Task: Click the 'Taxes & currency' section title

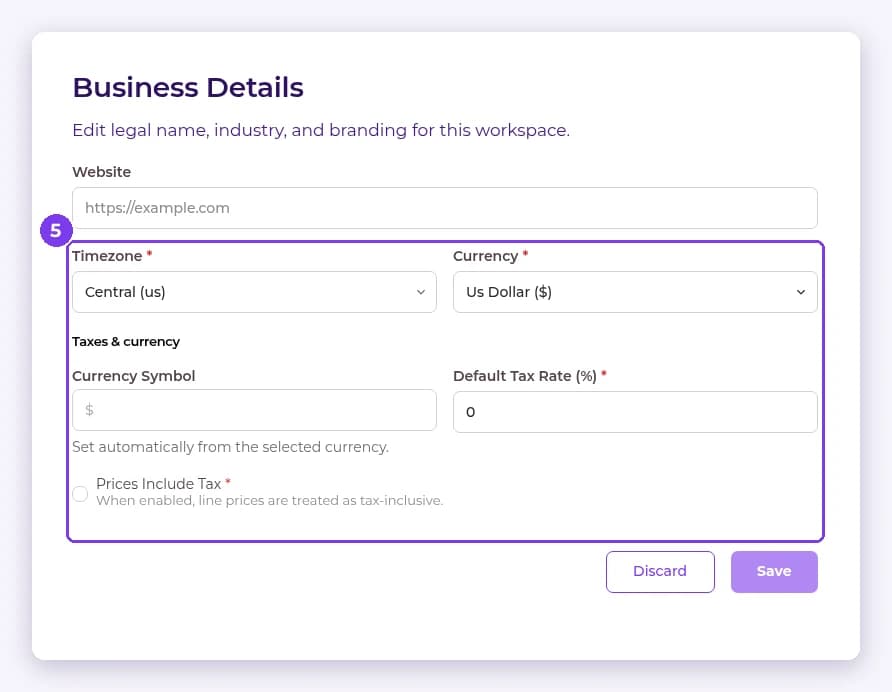Action: pyautogui.click(x=126, y=341)
